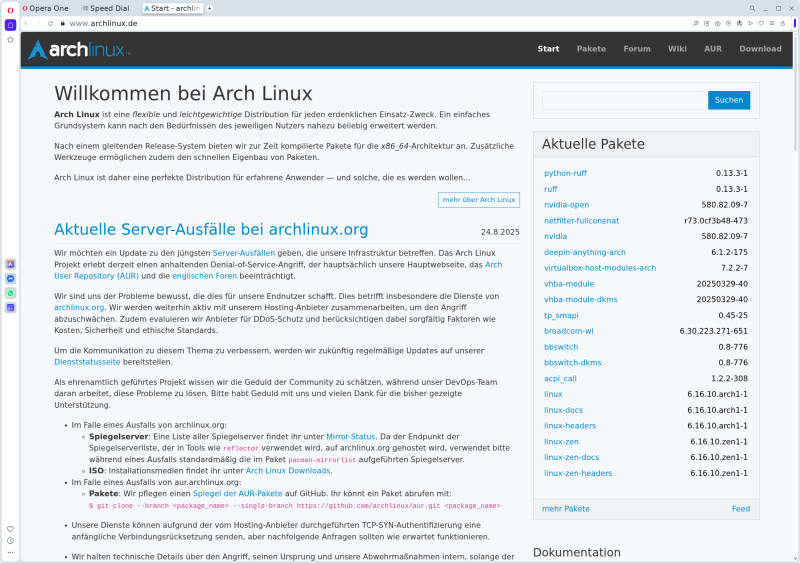
Task: Click the browser reload button
Action: [50, 23]
